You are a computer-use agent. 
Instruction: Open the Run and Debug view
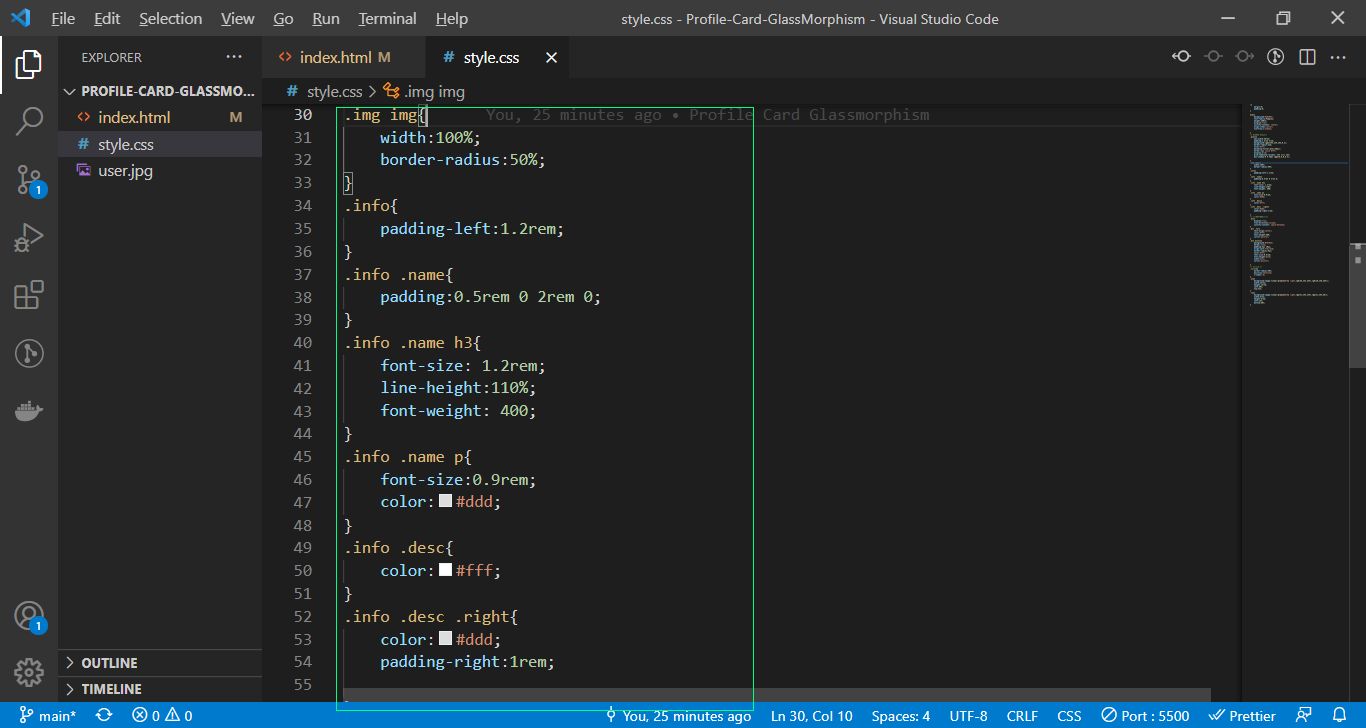pos(29,237)
